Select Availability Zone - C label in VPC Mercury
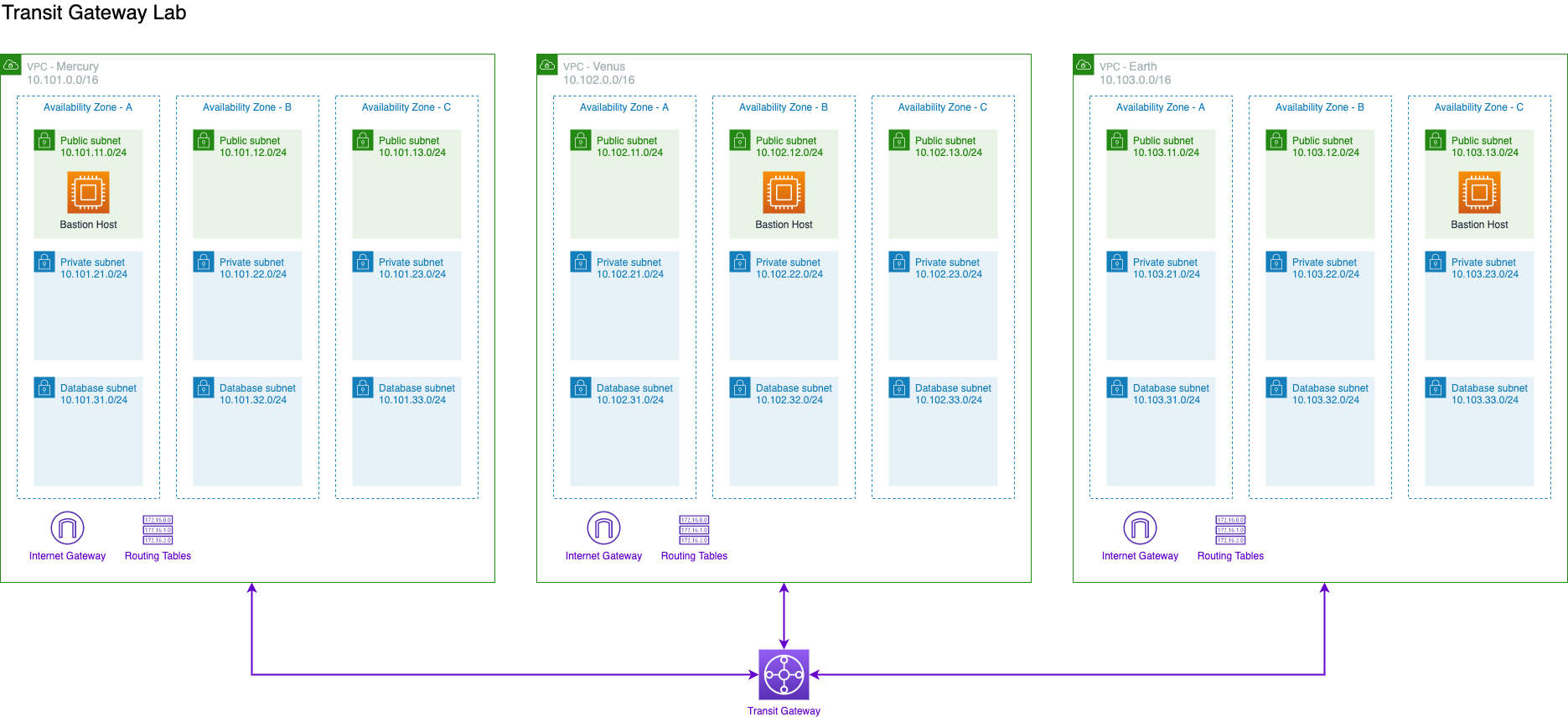This screenshot has height=717, width=1568. 406,107
